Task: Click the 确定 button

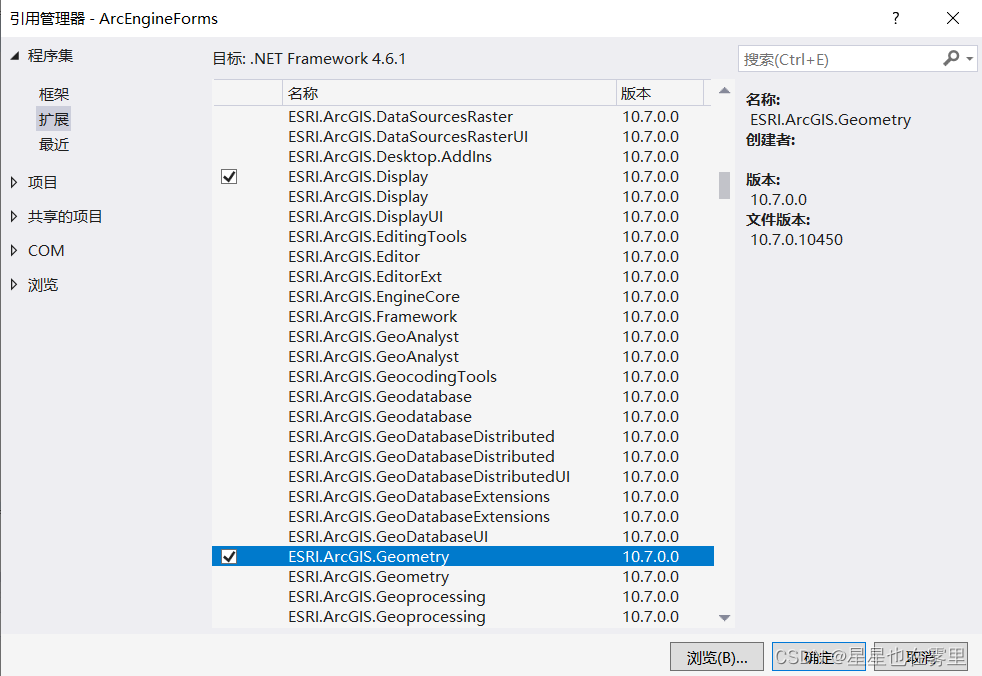Action: point(818,656)
